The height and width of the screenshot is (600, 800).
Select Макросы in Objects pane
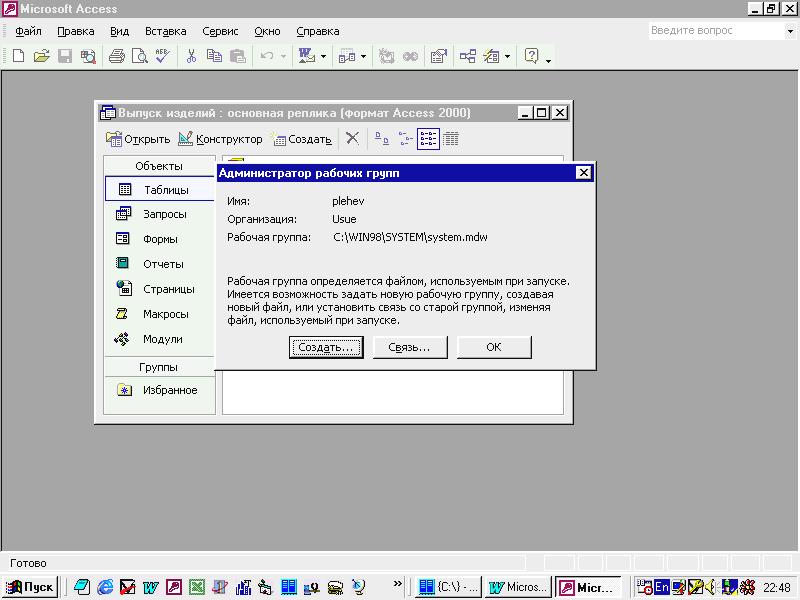coord(160,314)
